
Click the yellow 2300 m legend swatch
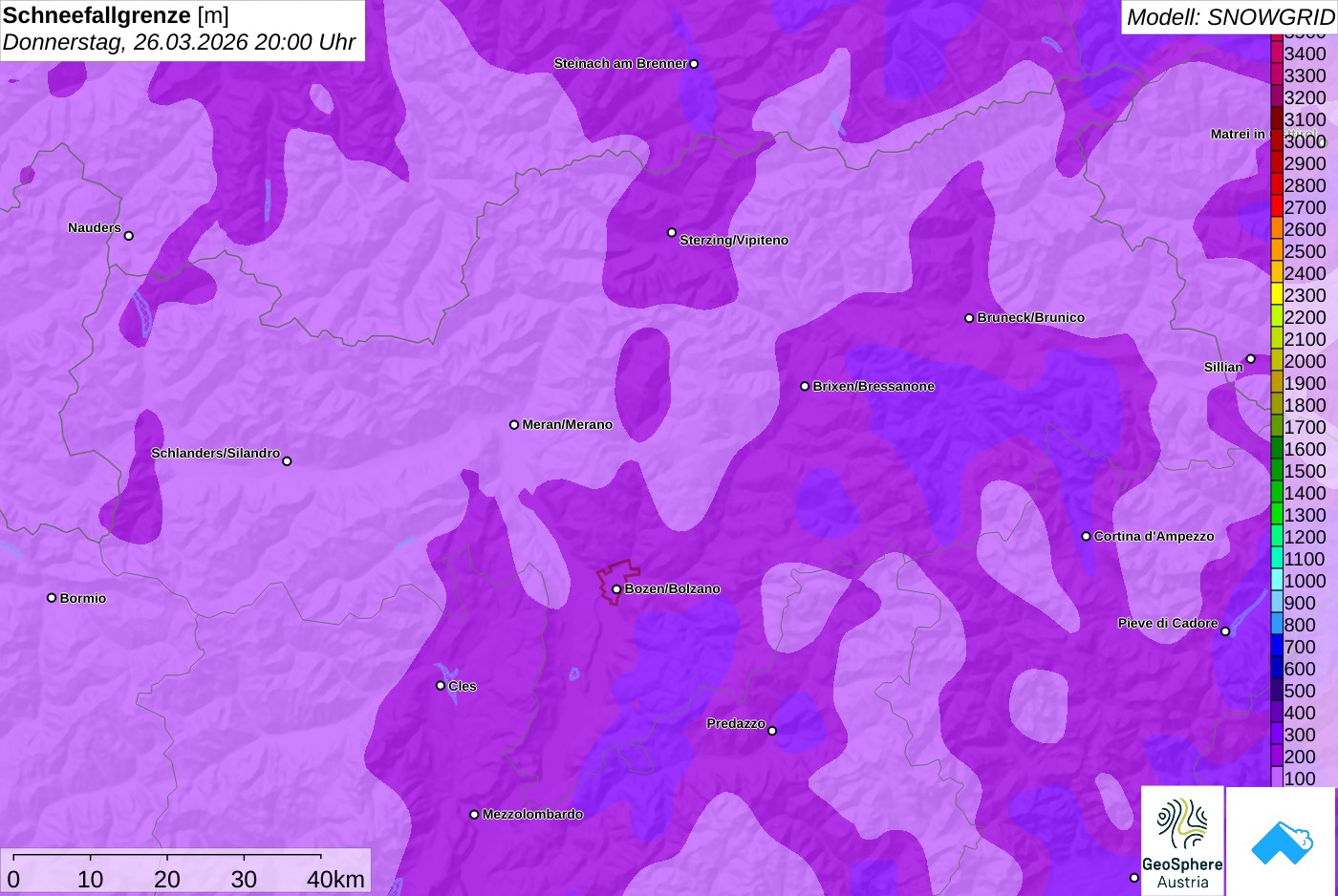pos(1277,295)
